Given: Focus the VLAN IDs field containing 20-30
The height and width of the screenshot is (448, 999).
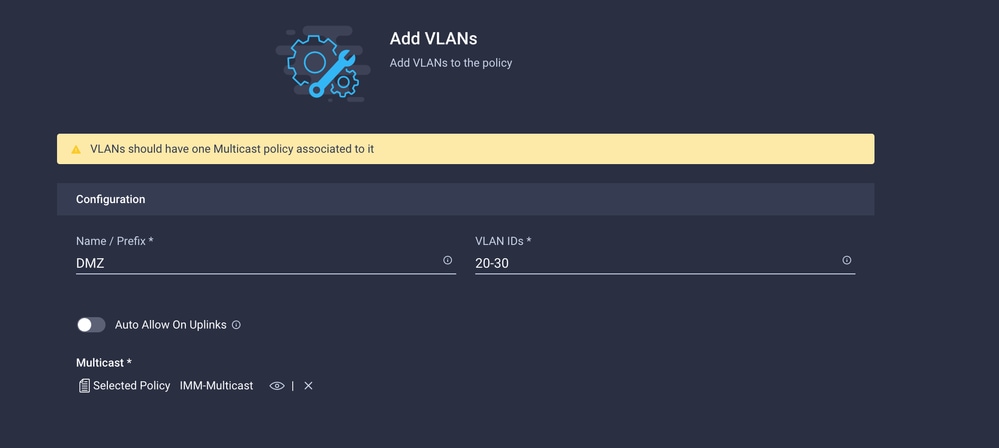Looking at the screenshot, I should tap(665, 263).
